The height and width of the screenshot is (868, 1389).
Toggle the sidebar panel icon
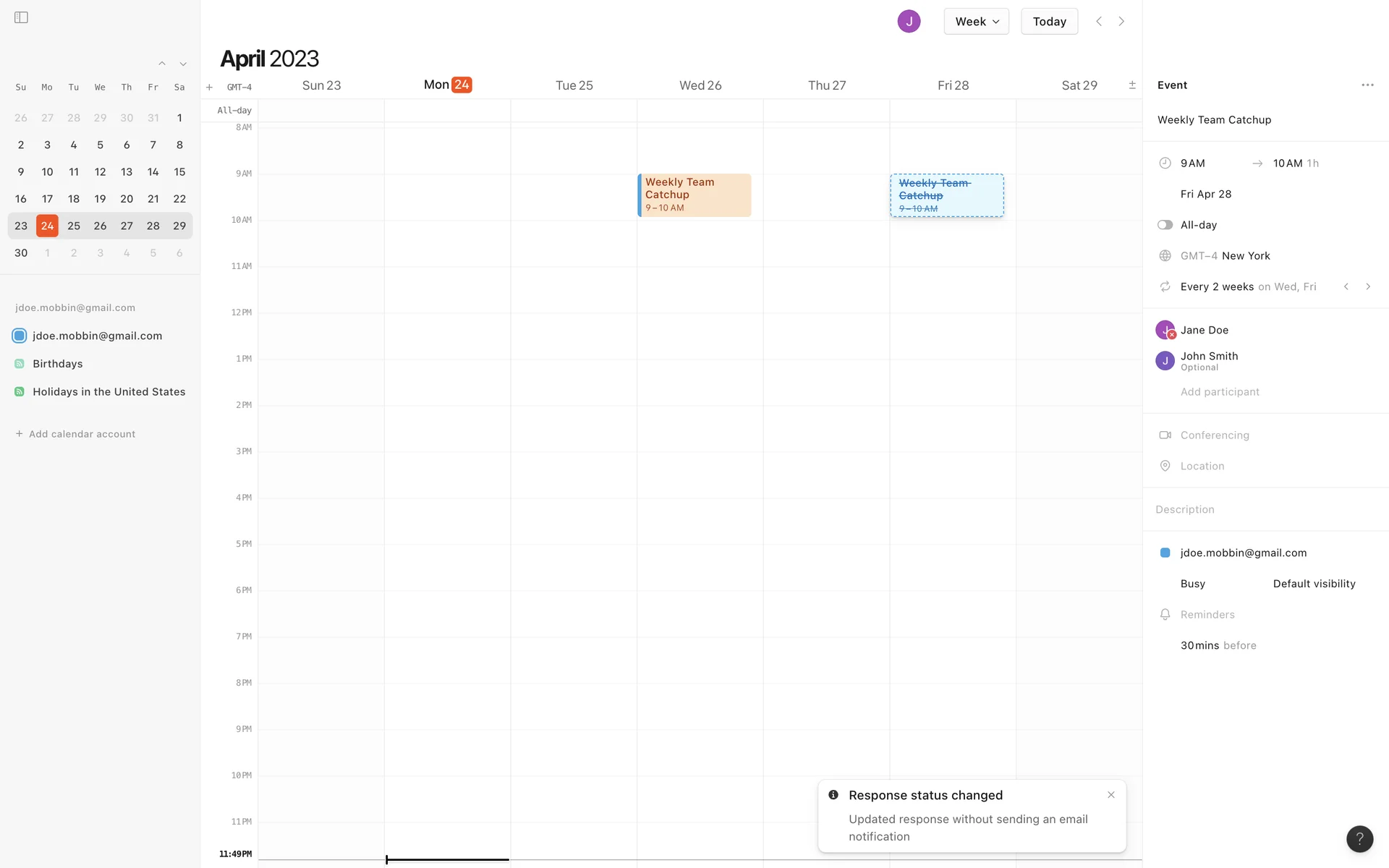pyautogui.click(x=21, y=17)
